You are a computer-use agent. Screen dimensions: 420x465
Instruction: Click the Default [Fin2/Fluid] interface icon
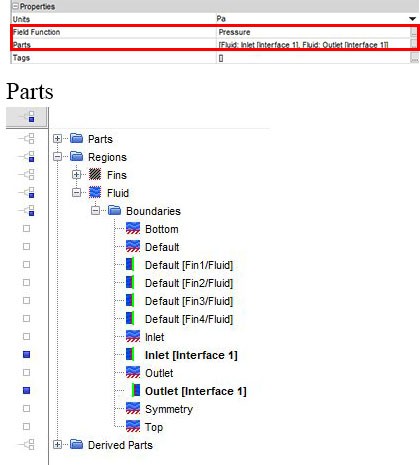(x=130, y=282)
